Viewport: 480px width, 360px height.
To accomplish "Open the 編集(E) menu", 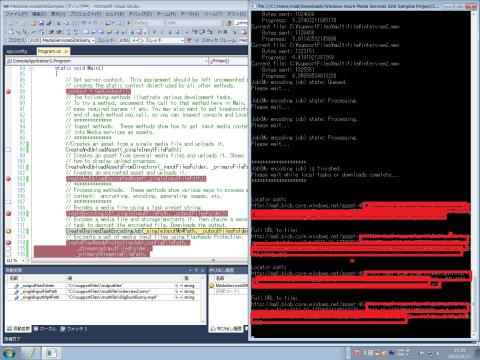I will pyautogui.click(x=39, y=14).
